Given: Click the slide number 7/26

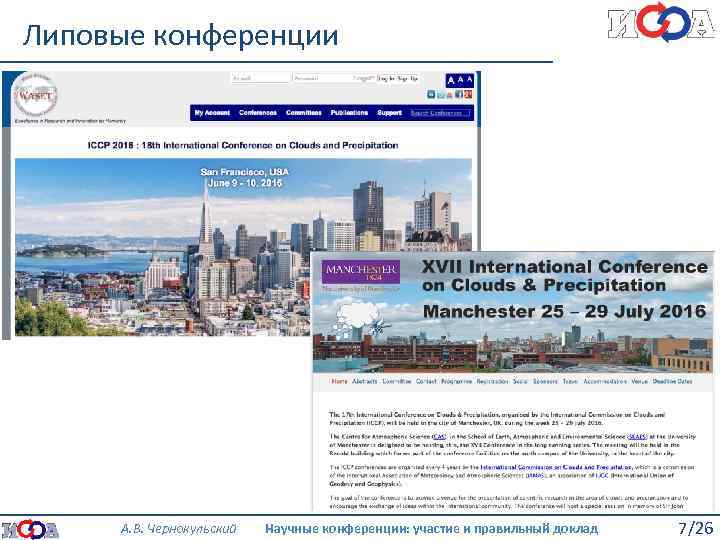Looking at the screenshot, I should tap(696, 528).
